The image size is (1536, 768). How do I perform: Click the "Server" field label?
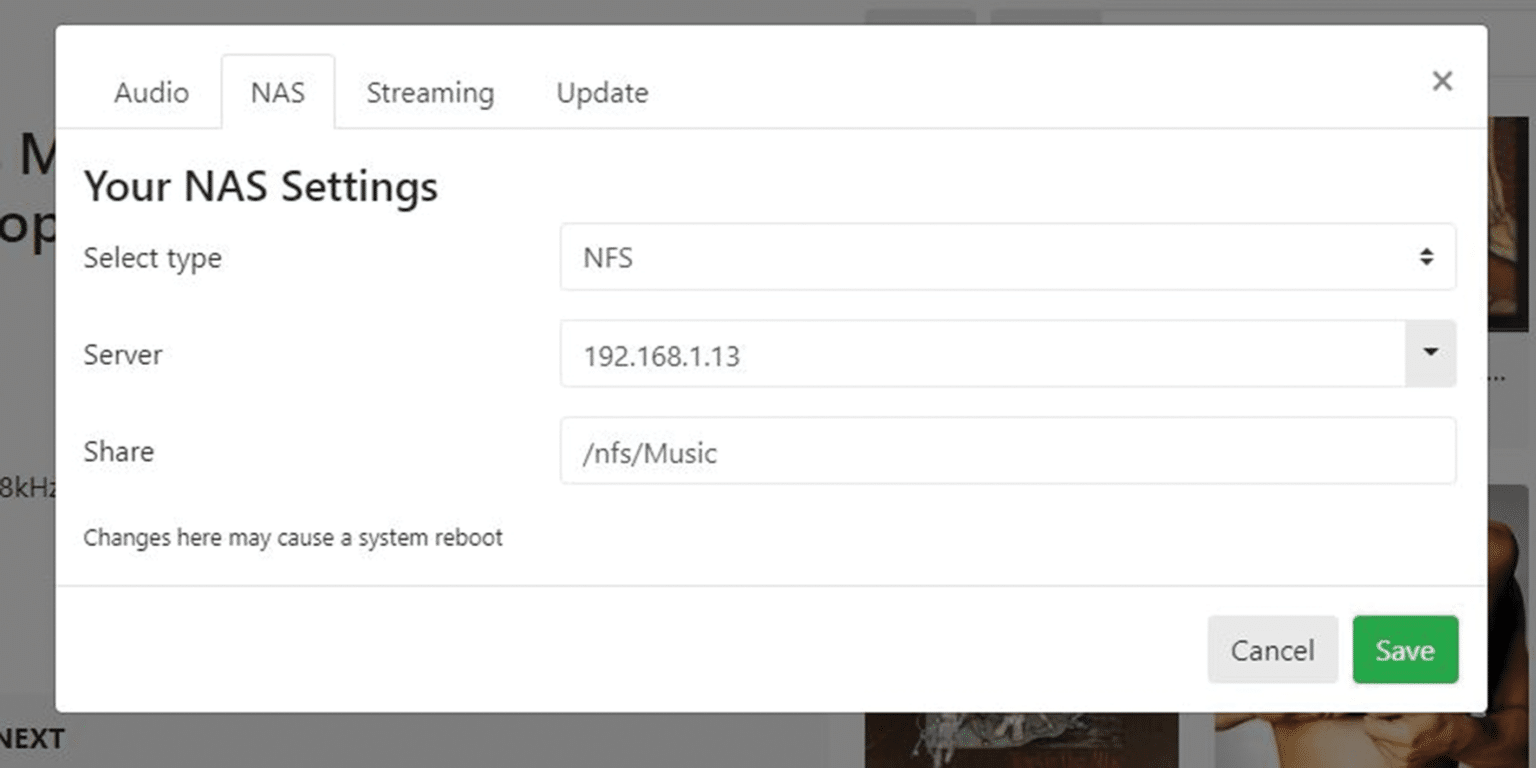(123, 355)
